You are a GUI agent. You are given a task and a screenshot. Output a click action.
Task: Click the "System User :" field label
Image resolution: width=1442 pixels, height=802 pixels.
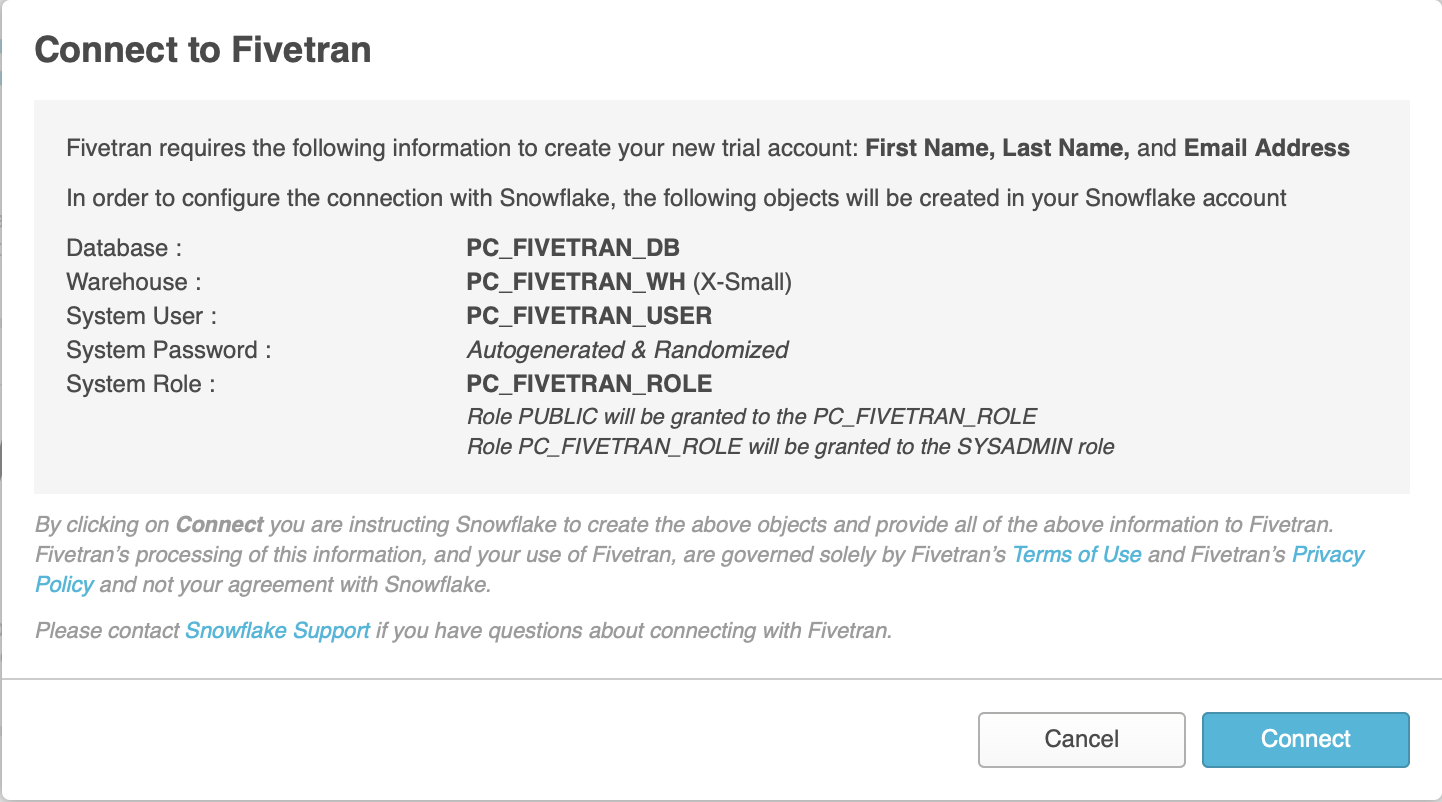[x=141, y=316]
